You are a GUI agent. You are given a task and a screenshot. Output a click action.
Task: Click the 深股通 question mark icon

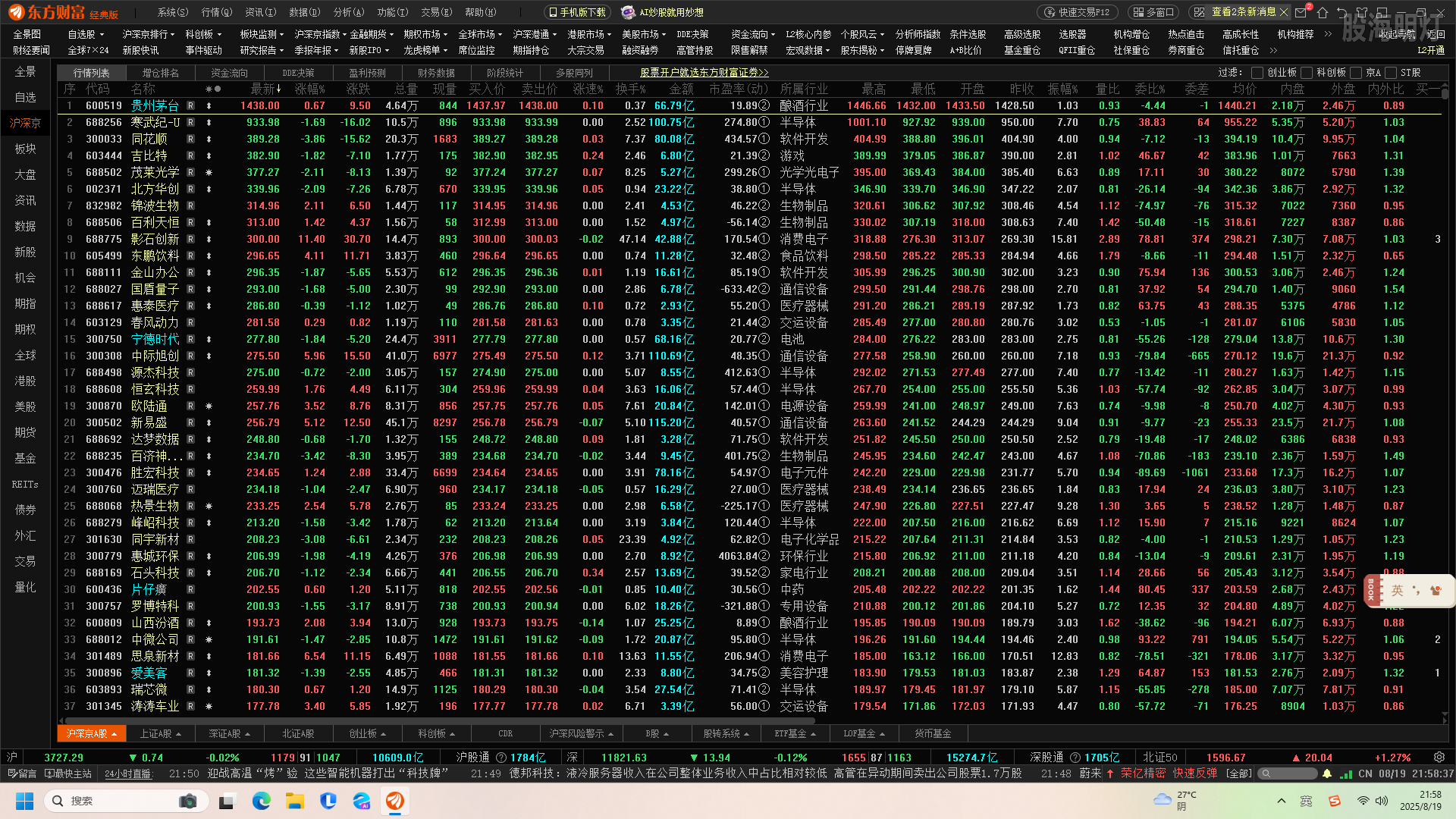click(x=1075, y=757)
